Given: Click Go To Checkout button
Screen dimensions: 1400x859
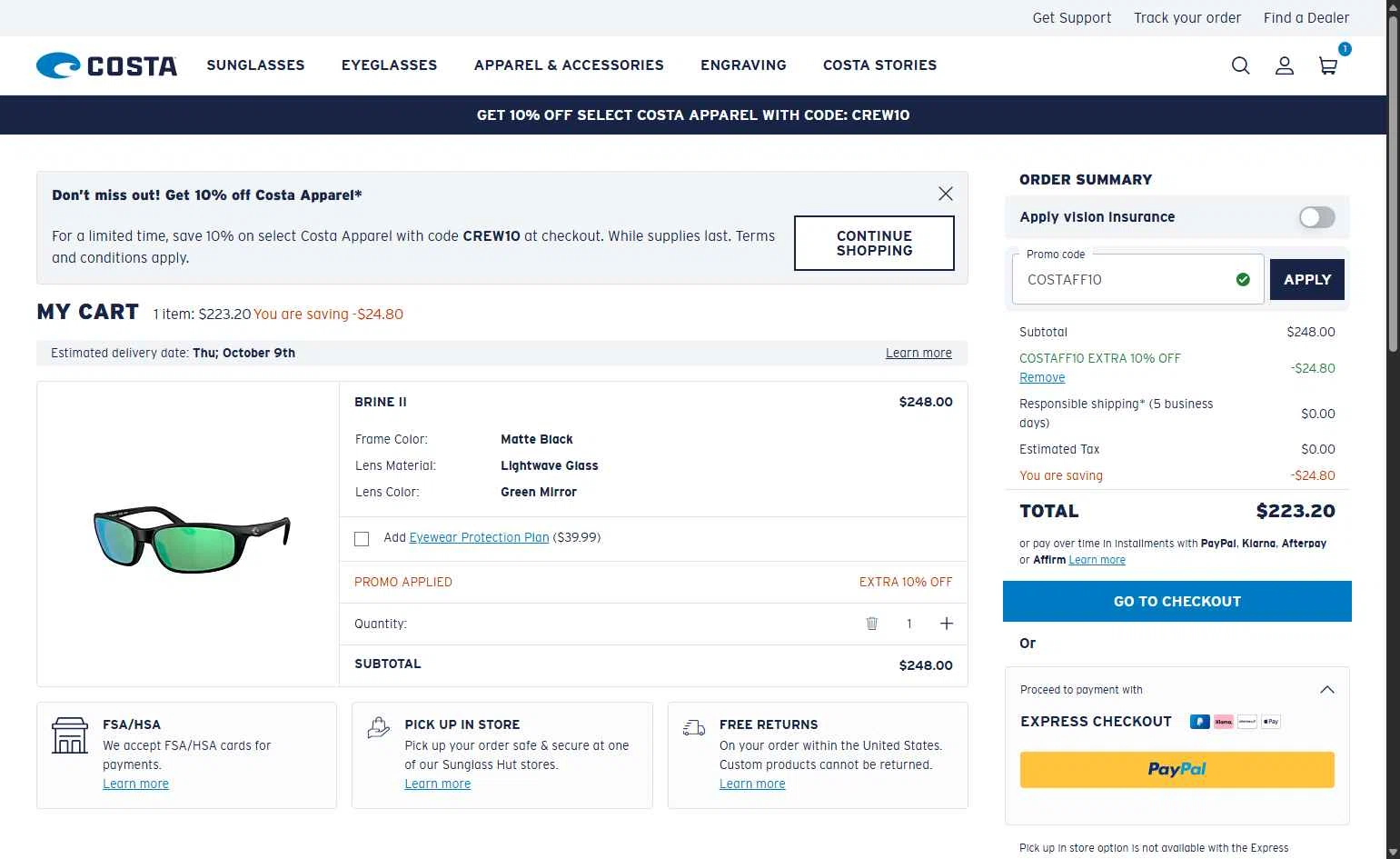Looking at the screenshot, I should click(1177, 601).
